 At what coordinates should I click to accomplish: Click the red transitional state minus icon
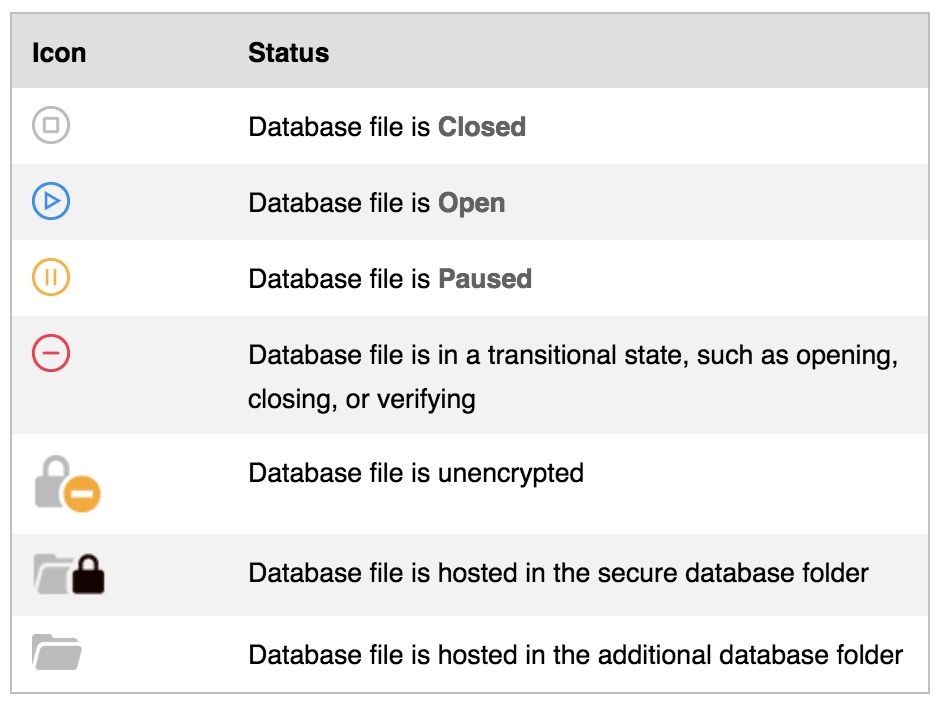51,353
